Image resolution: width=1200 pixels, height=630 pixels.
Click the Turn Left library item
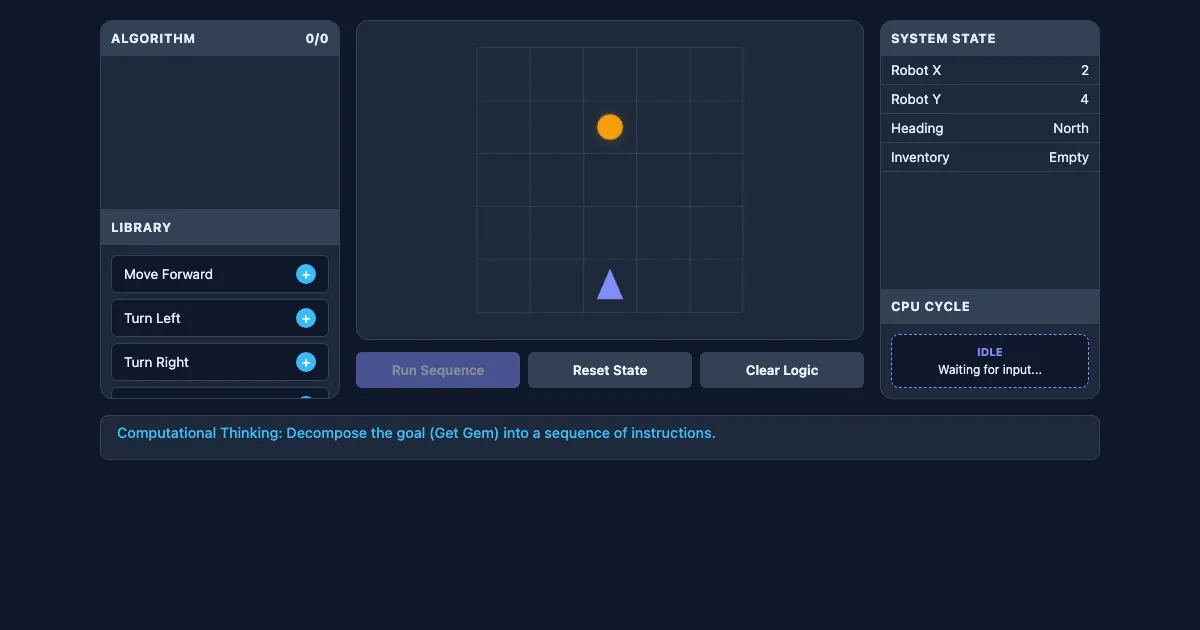coord(220,318)
